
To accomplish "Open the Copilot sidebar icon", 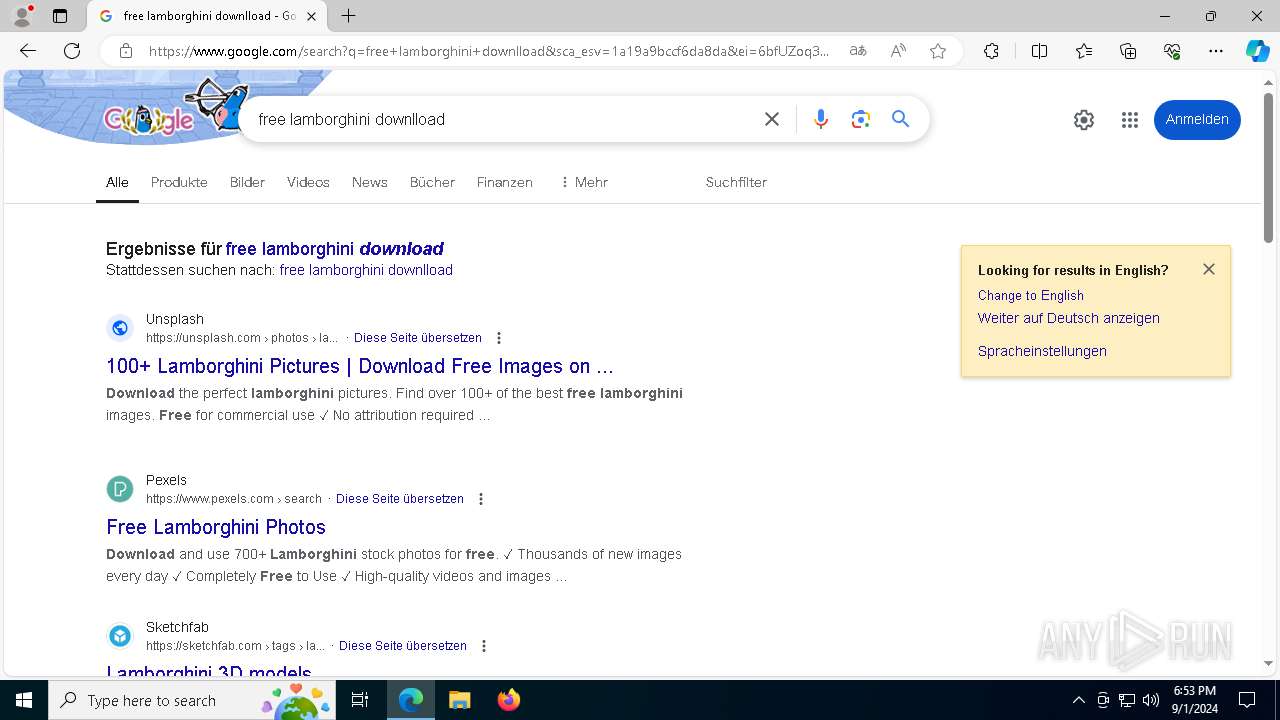I will coord(1258,51).
